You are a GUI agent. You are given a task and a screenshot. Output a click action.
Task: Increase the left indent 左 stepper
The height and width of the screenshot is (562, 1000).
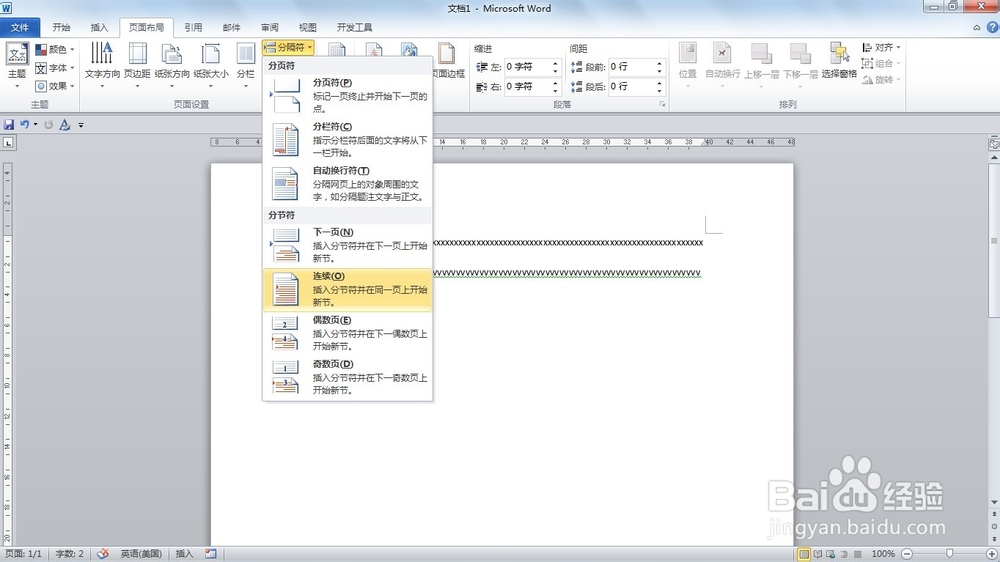coord(555,63)
